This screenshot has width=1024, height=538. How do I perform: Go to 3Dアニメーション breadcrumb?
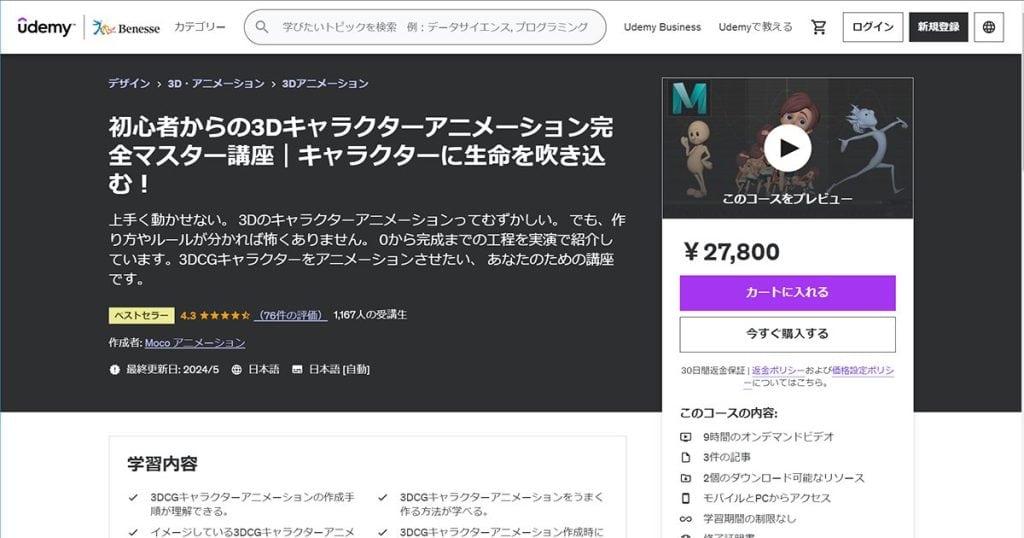point(325,84)
